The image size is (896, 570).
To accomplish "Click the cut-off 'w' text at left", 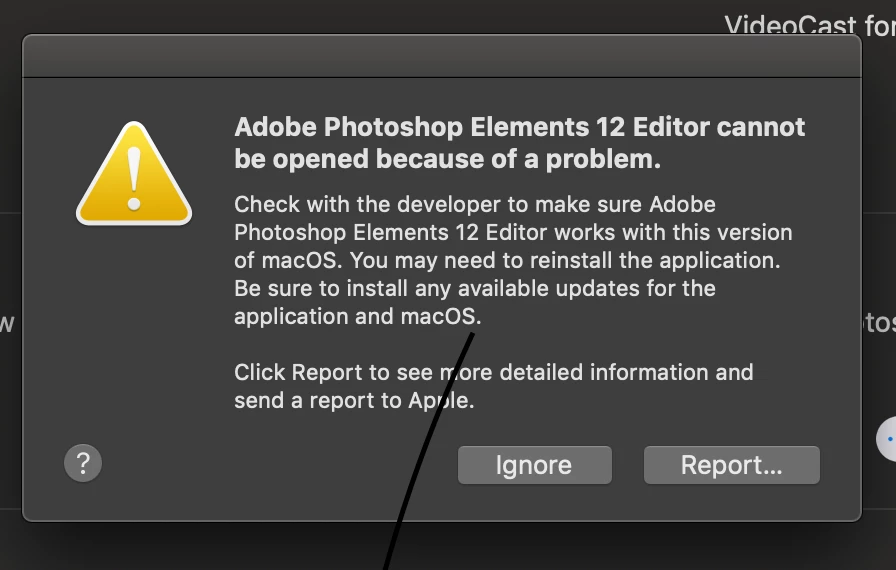I will [7, 324].
